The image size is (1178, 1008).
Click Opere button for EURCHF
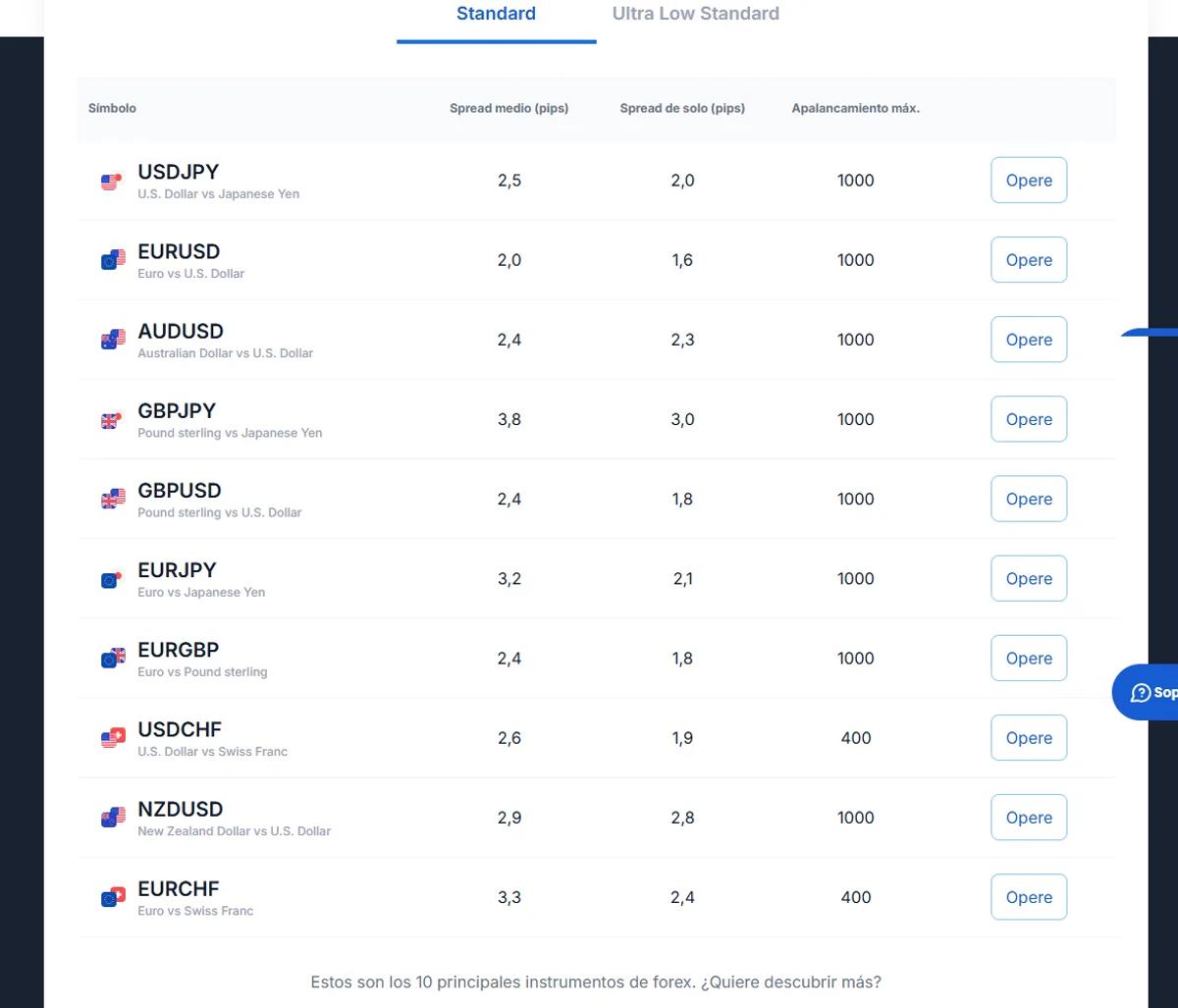1029,897
